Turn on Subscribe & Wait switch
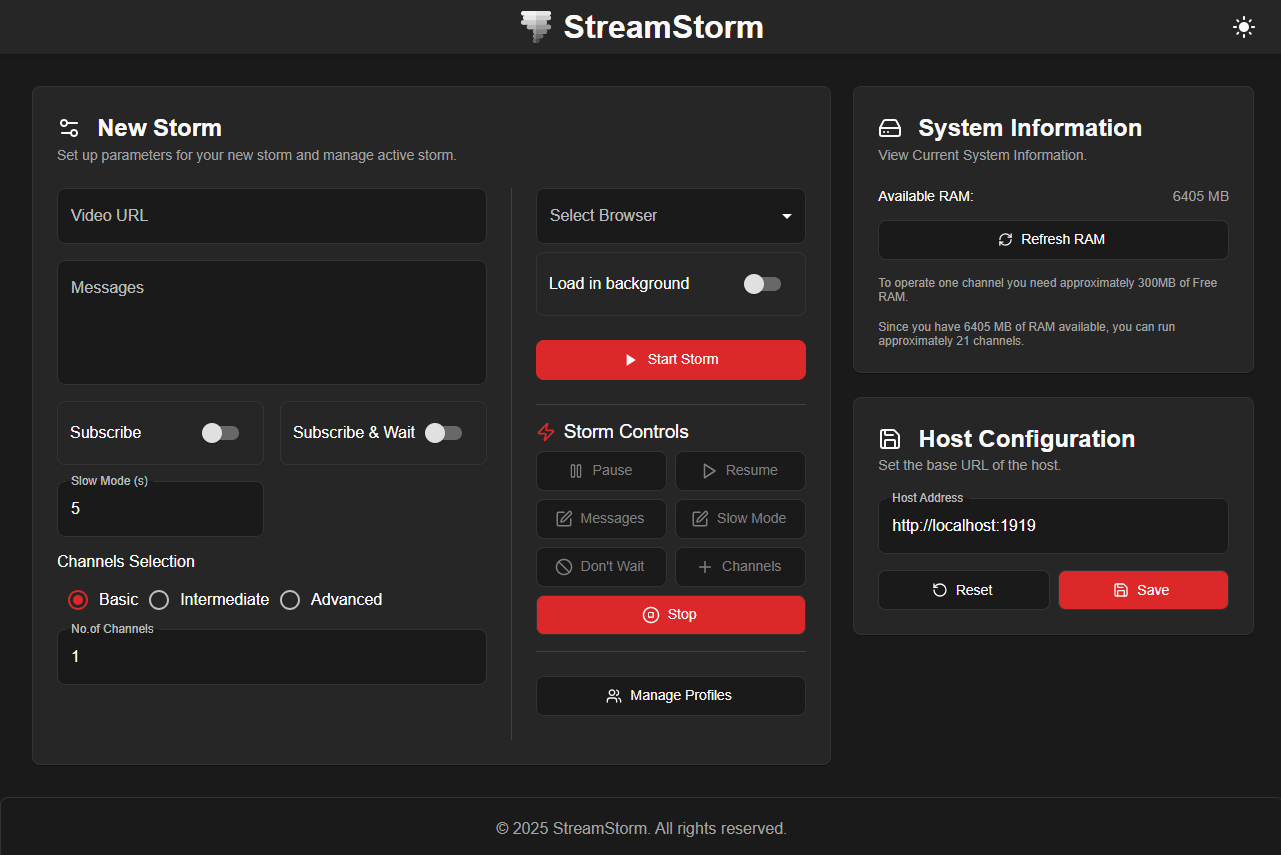Screen dimensions: 1281x855 click(443, 433)
